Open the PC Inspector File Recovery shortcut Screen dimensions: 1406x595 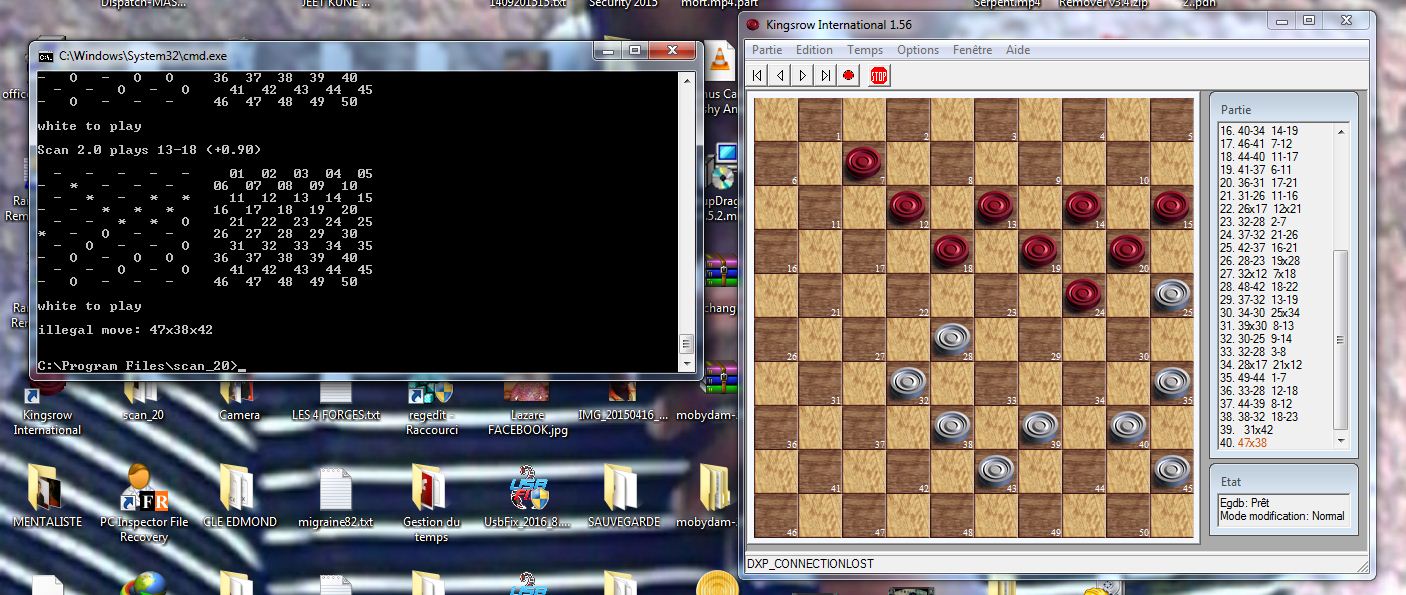click(143, 500)
